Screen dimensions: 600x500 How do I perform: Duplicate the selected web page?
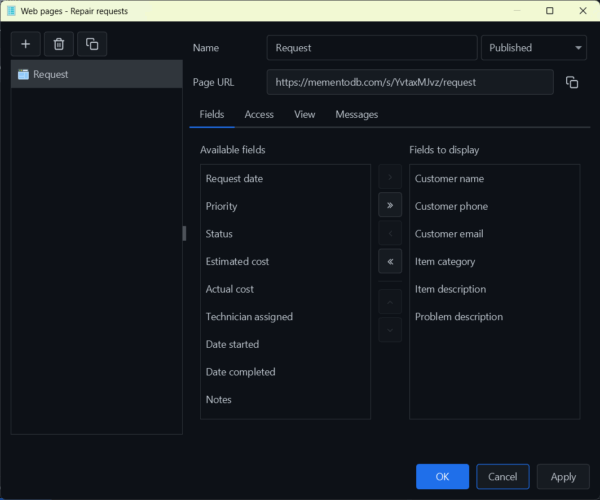(92, 44)
